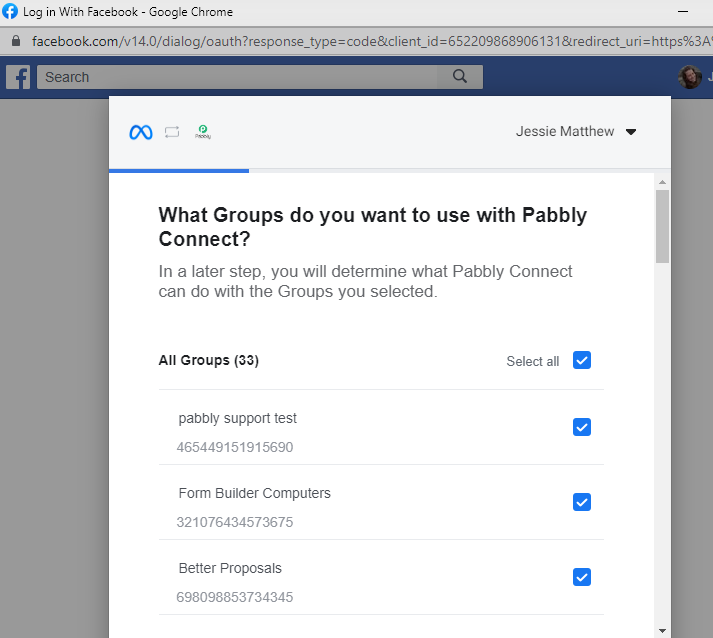The width and height of the screenshot is (713, 638).
Task: Click Facebook favicon in window title bar
Action: 10,11
